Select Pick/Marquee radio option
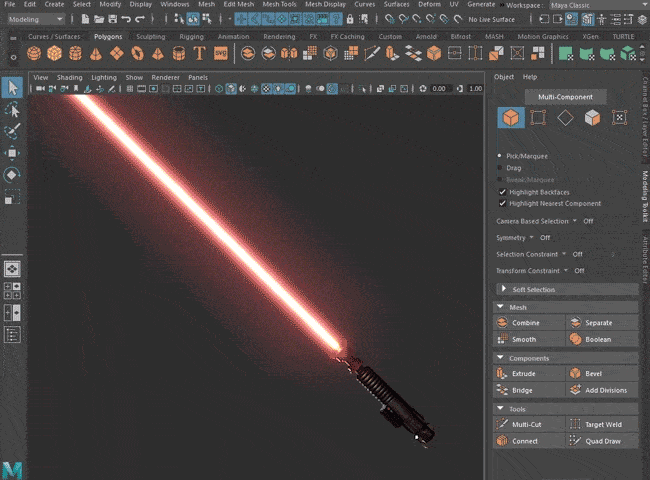 click(x=500, y=156)
